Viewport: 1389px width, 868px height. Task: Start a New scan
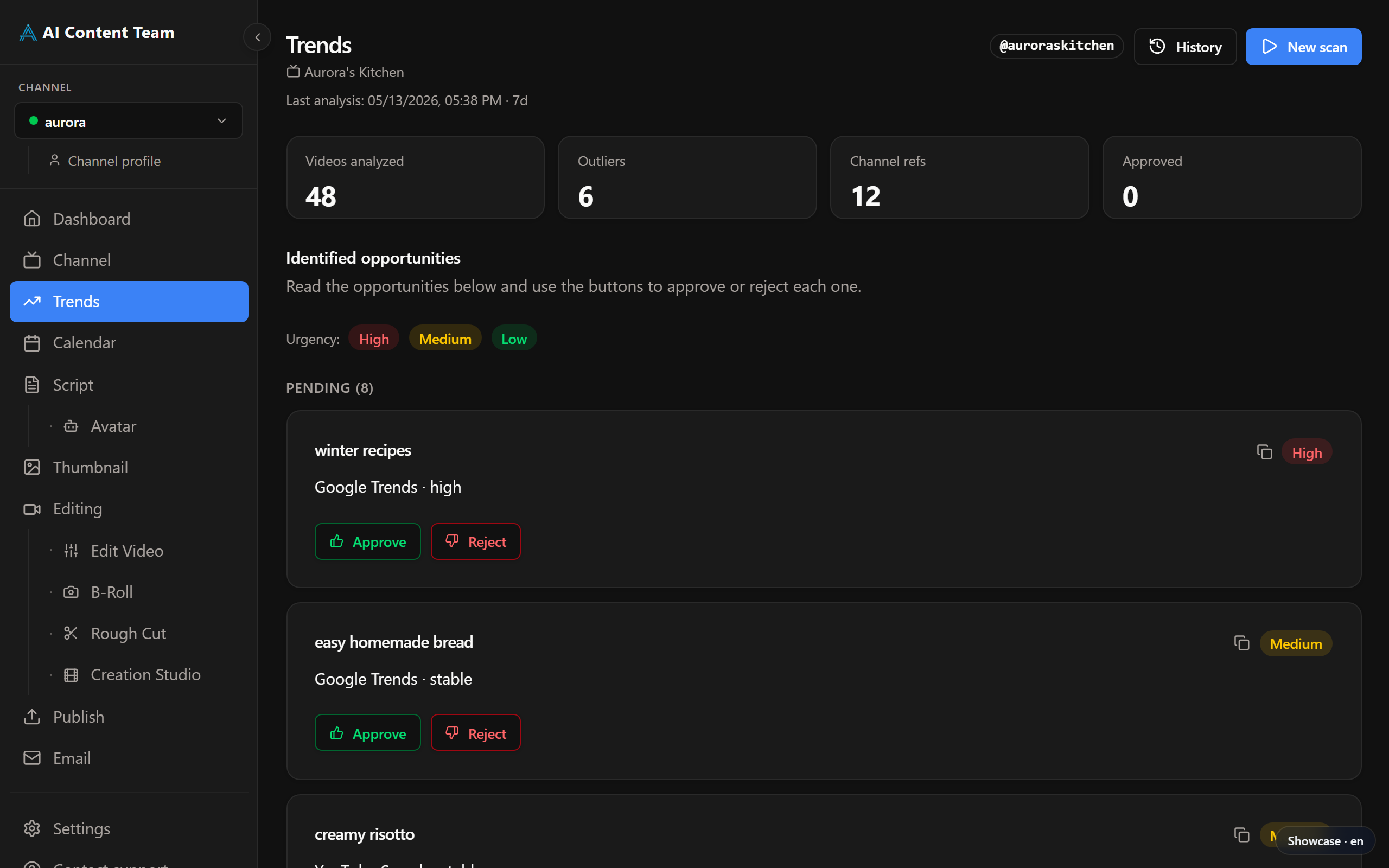(x=1303, y=47)
